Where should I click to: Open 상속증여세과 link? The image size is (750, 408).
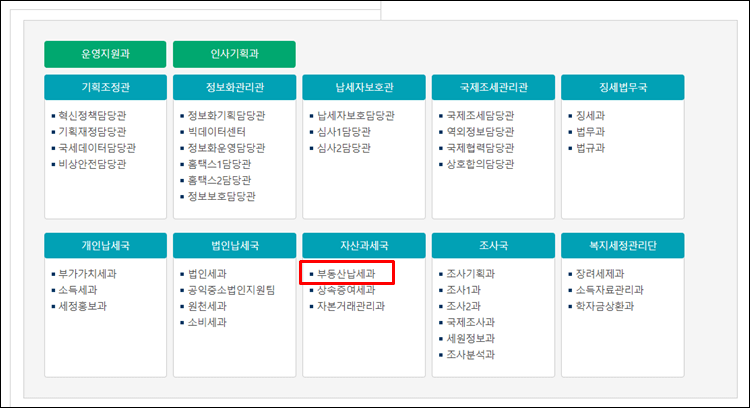(x=346, y=290)
